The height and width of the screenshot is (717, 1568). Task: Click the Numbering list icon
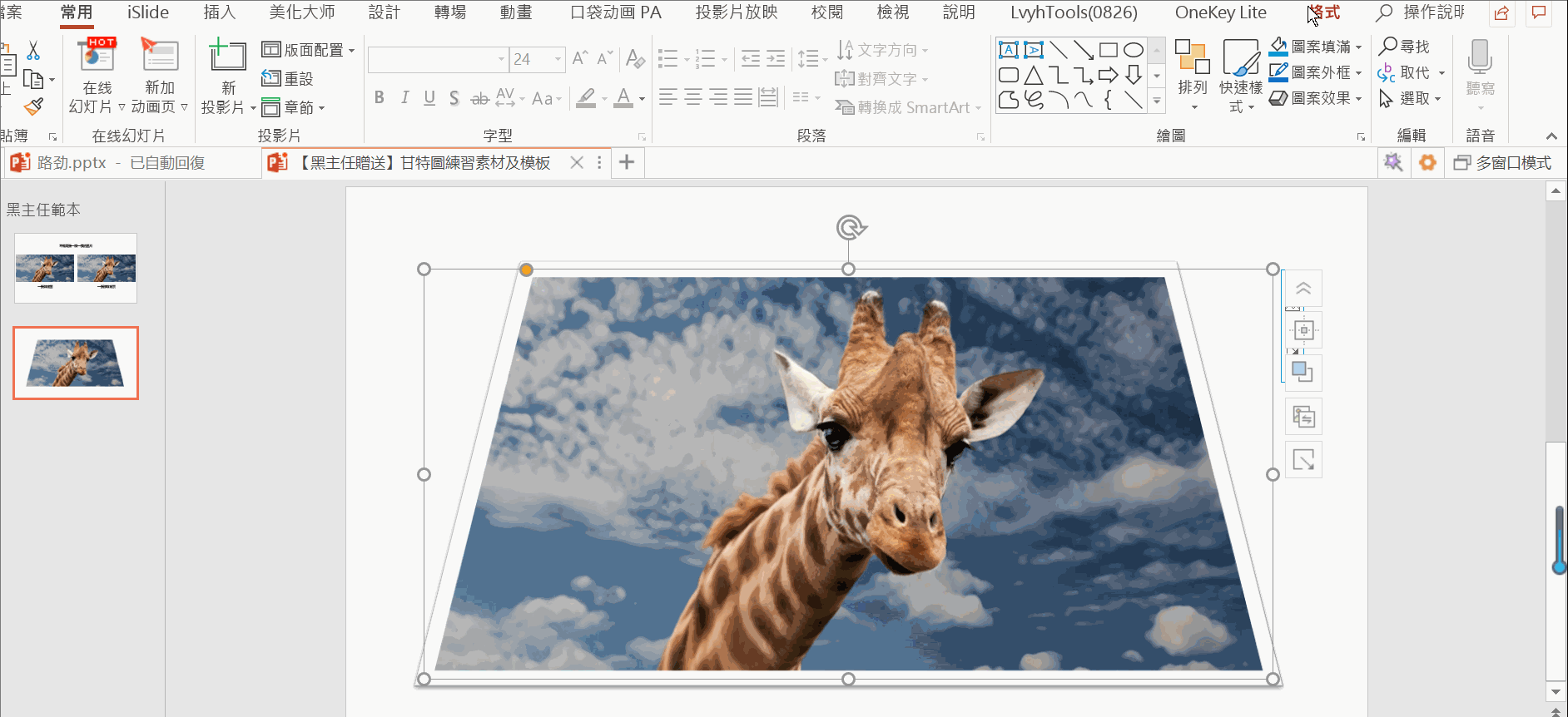(x=706, y=58)
